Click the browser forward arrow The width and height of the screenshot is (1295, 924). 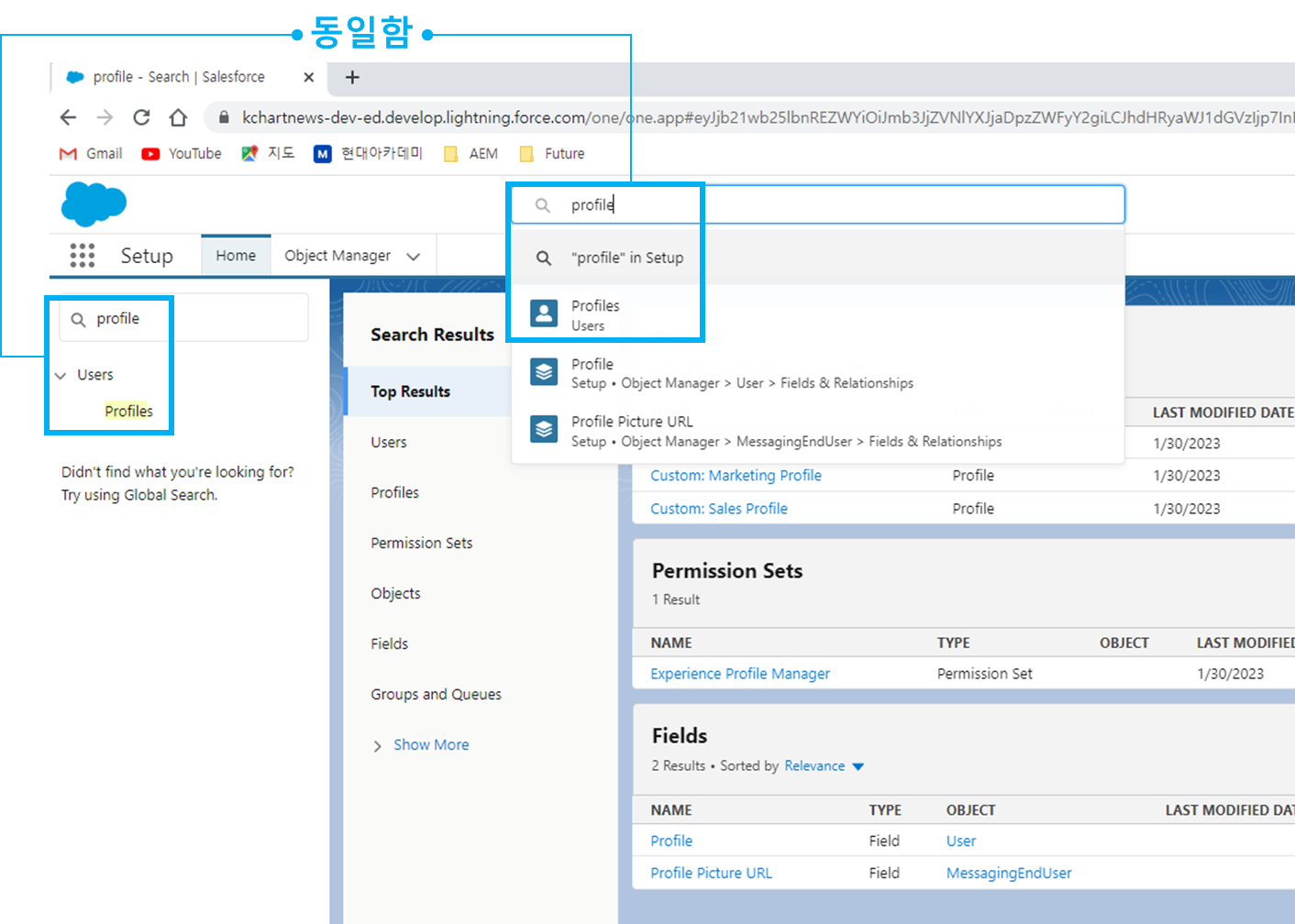pyautogui.click(x=105, y=117)
